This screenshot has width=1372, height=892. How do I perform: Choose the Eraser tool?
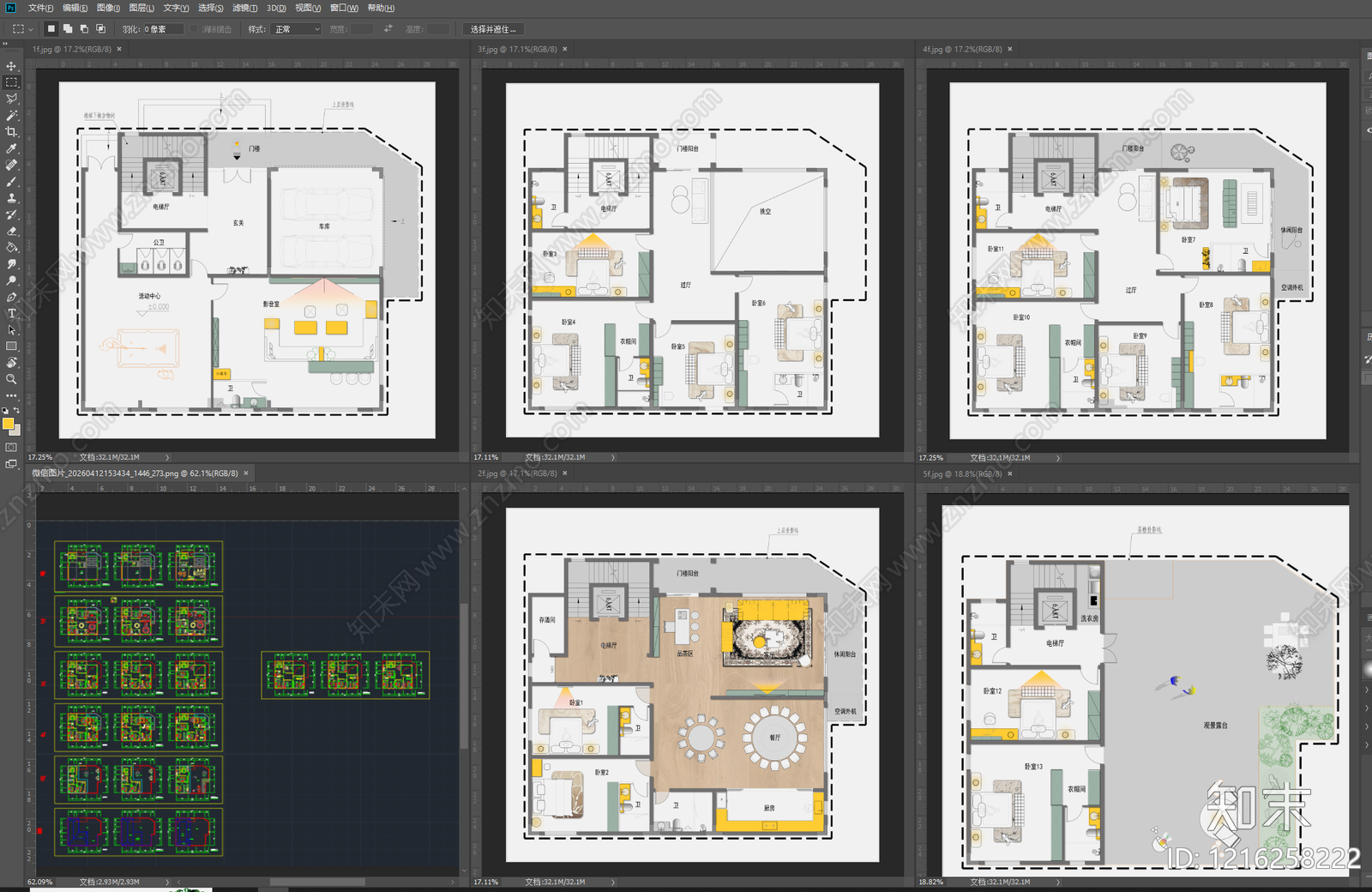(11, 231)
